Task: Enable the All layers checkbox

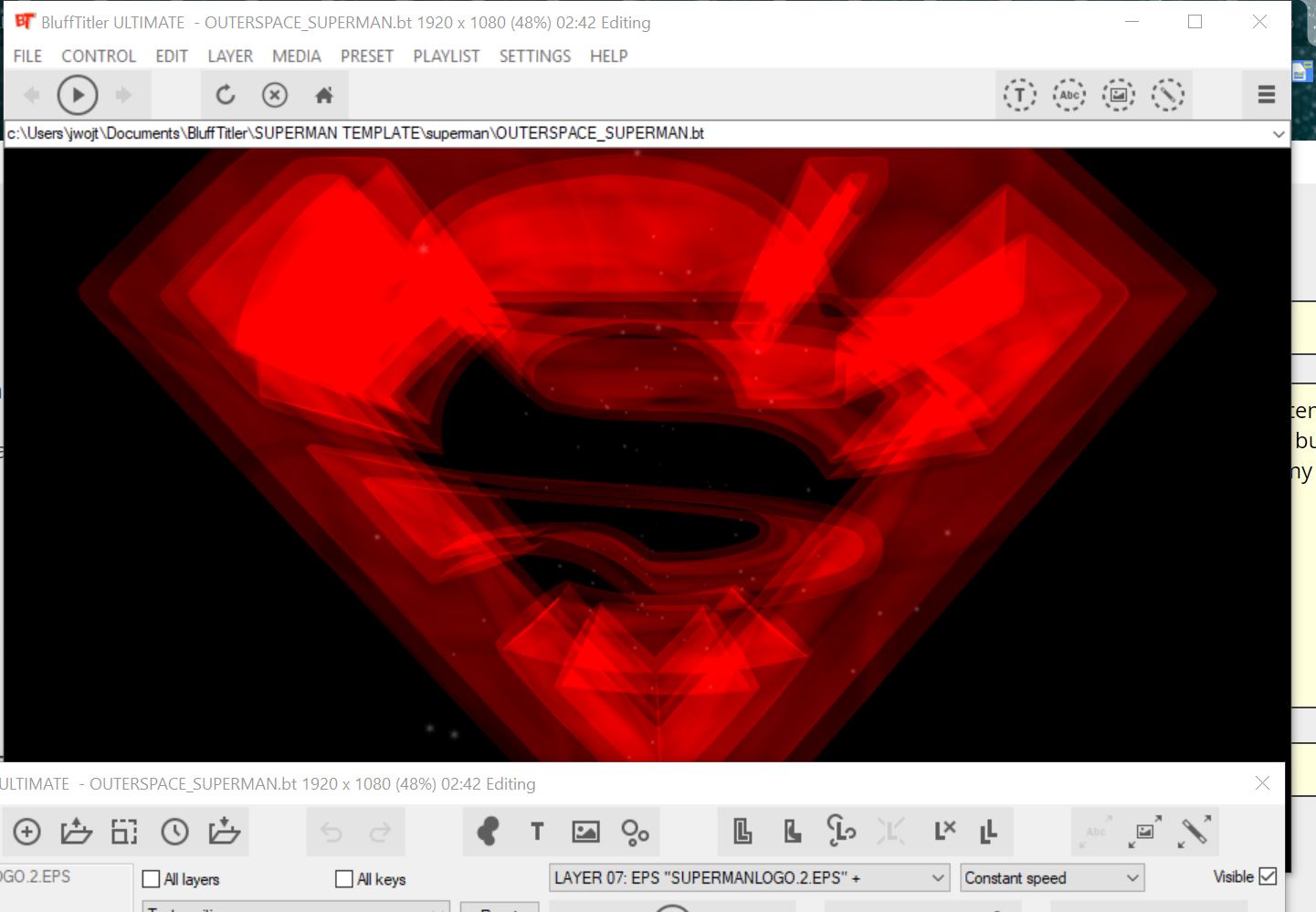Action: click(152, 879)
